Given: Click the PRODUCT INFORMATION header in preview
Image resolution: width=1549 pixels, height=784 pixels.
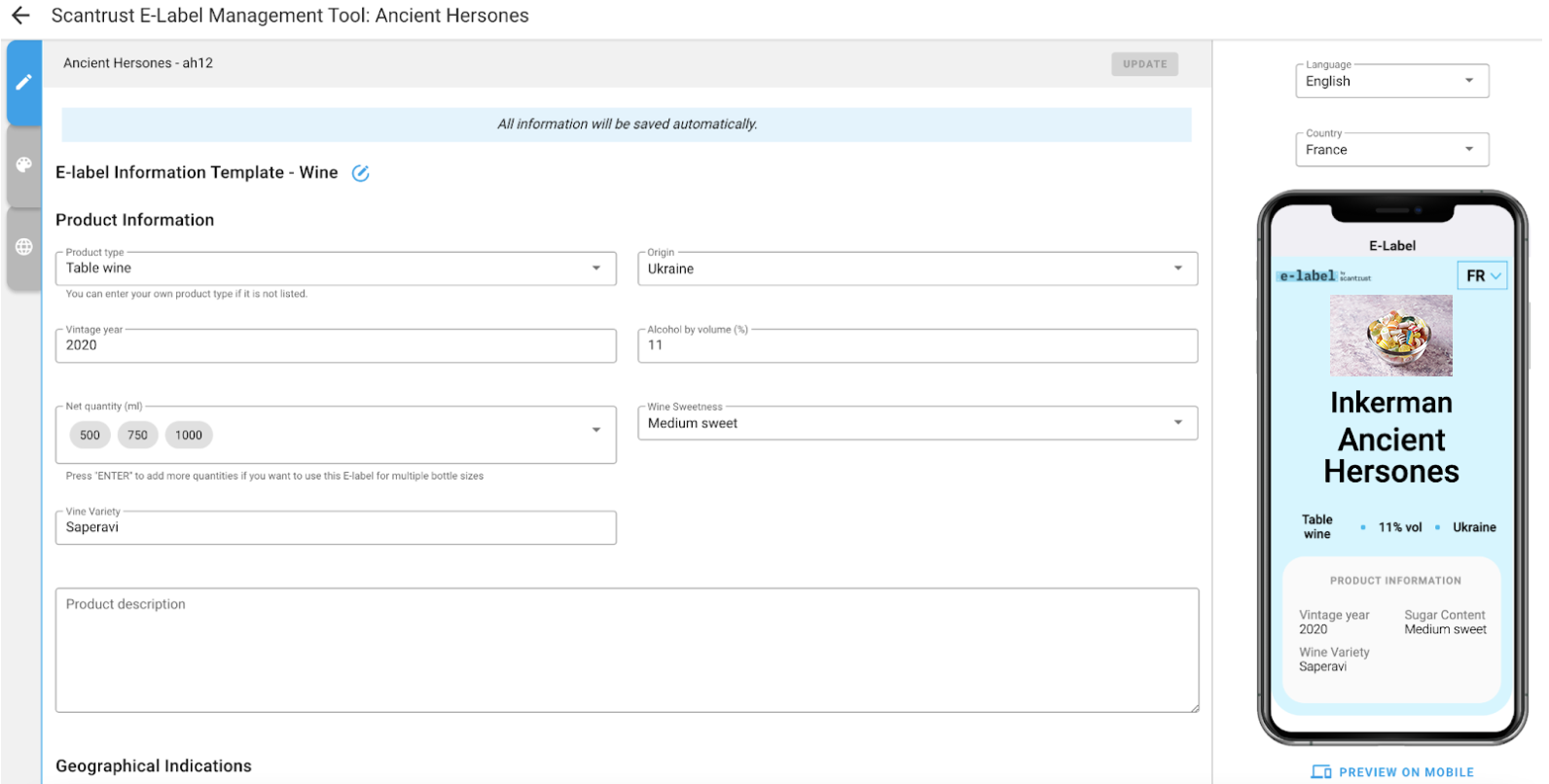Looking at the screenshot, I should [x=1395, y=581].
